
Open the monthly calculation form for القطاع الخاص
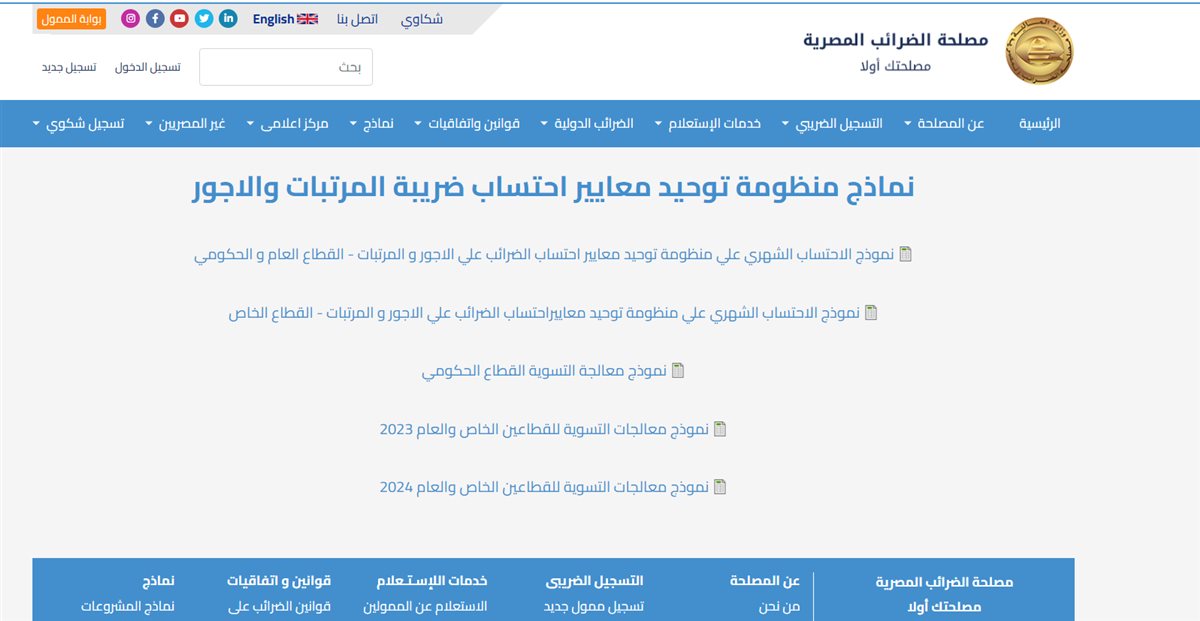[544, 312]
